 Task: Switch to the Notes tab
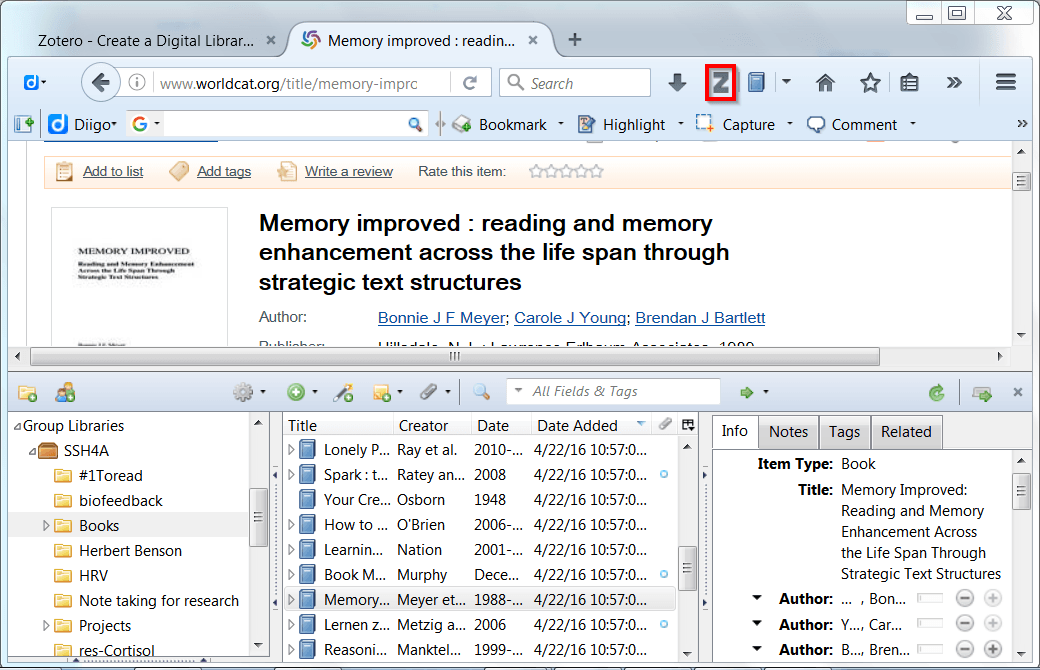pos(788,432)
